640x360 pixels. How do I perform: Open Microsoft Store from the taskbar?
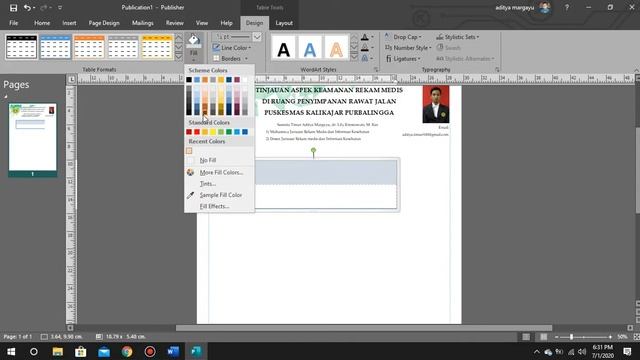pos(80,351)
